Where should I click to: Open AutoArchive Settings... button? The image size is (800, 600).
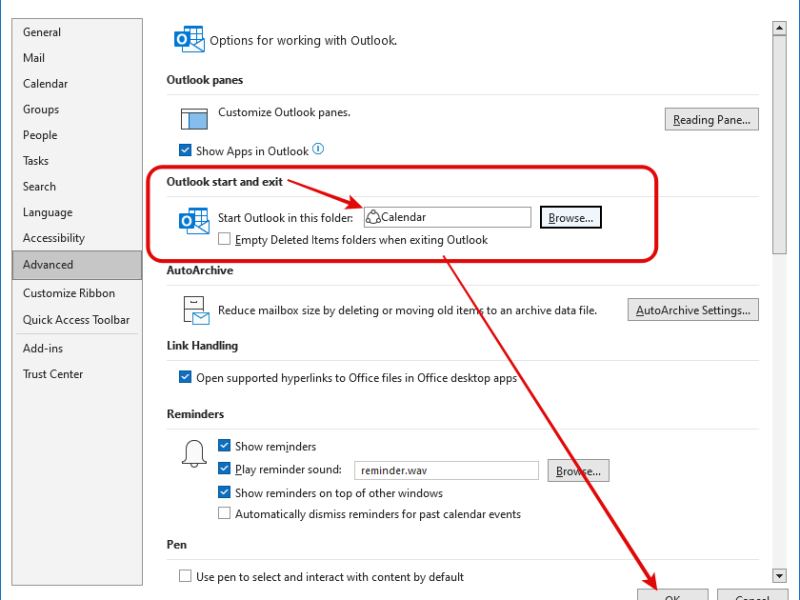click(x=693, y=310)
